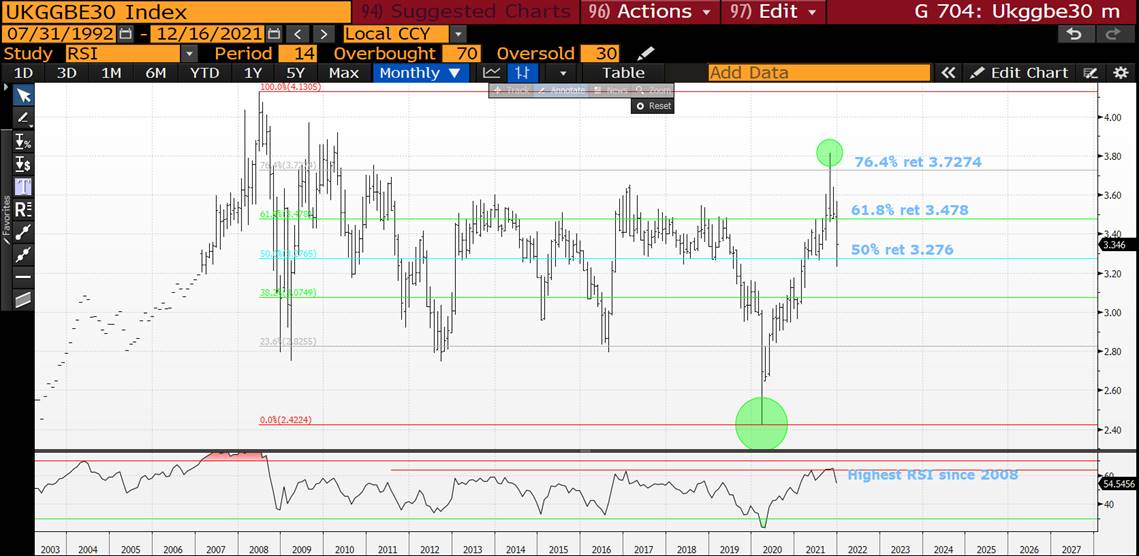This screenshot has height=556, width=1139.
Task: Select the 3D range
Action: point(67,73)
